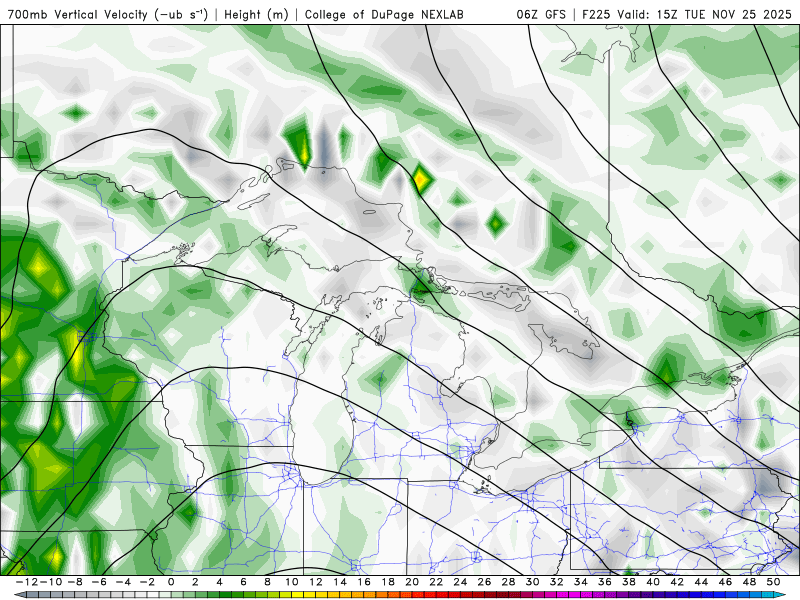Screen dimensions: 800x600
Task: Click the '06Z GFS' model run label
Action: tap(541, 14)
